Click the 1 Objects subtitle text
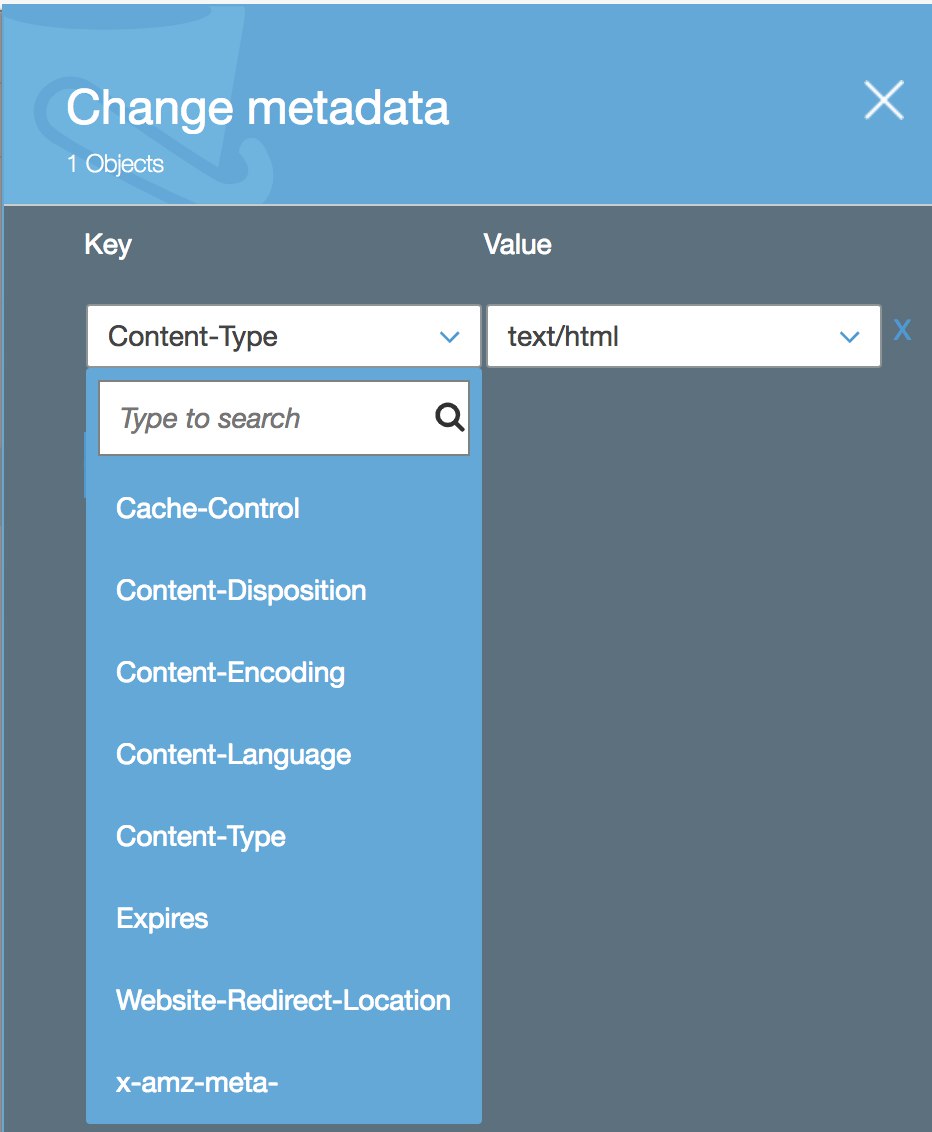 (116, 164)
